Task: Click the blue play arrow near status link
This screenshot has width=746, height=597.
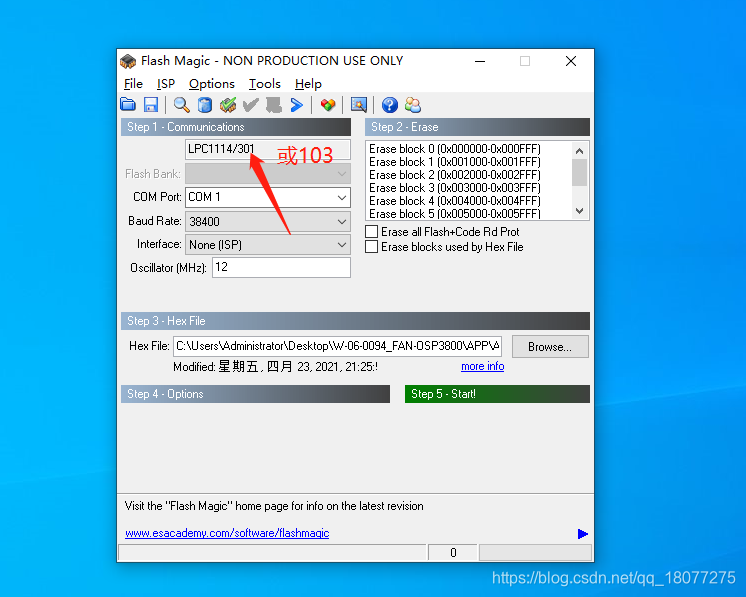Action: coord(582,534)
